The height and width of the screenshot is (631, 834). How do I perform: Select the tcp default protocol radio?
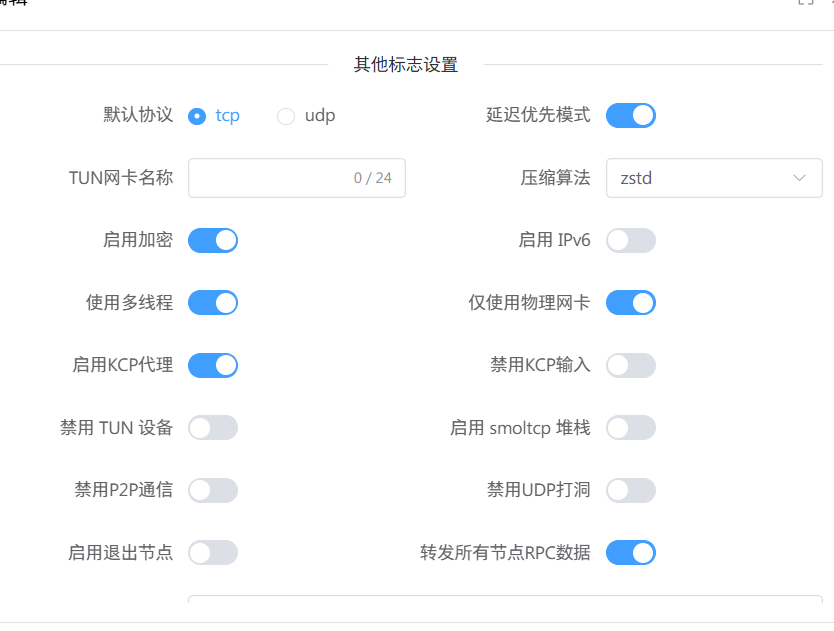197,116
